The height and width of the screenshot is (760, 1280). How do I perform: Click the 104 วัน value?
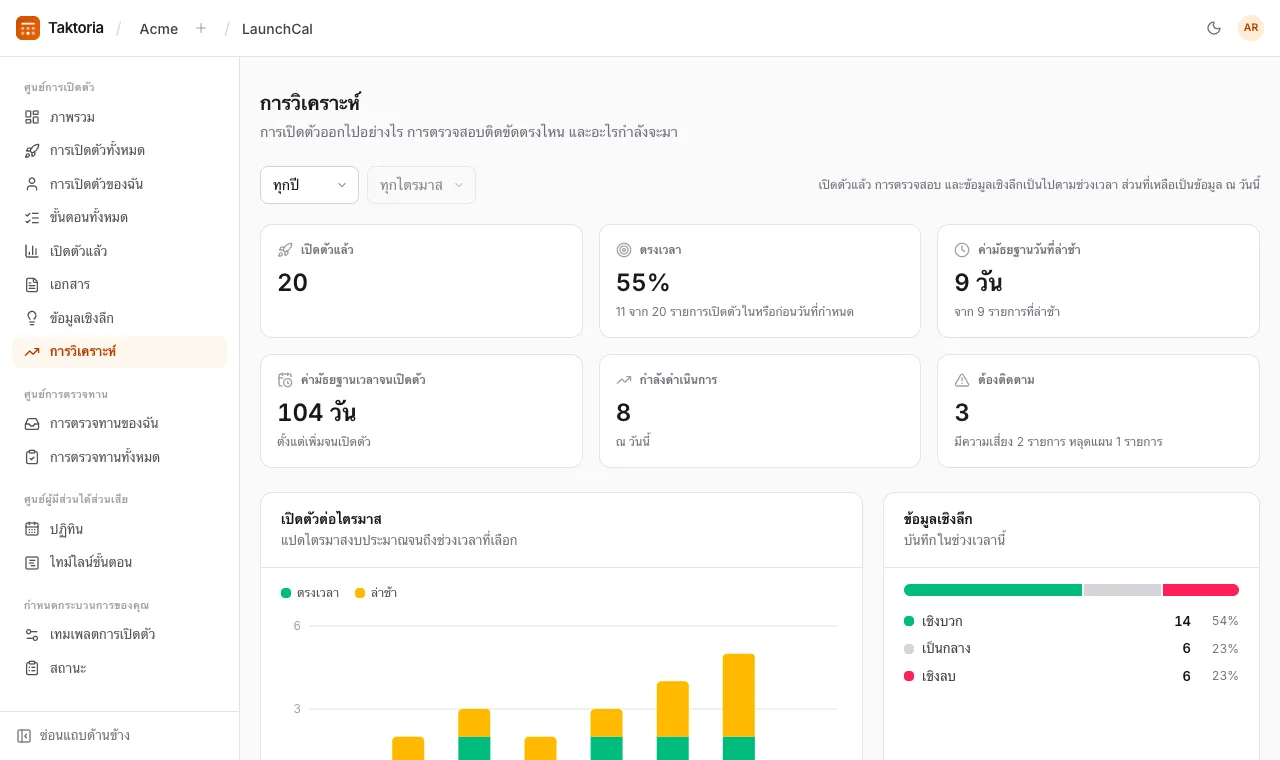[x=317, y=412]
